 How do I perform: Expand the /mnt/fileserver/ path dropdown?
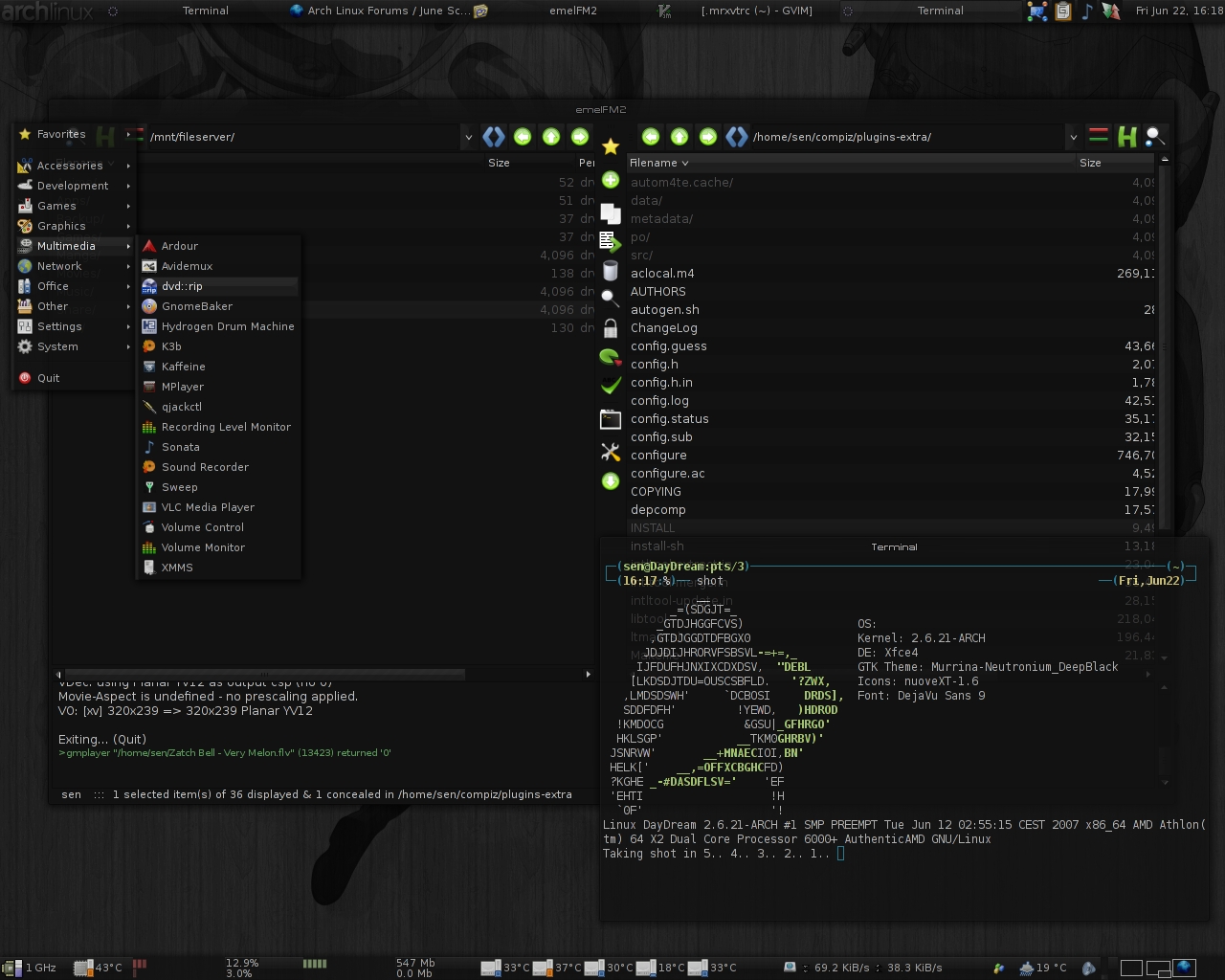(x=468, y=137)
